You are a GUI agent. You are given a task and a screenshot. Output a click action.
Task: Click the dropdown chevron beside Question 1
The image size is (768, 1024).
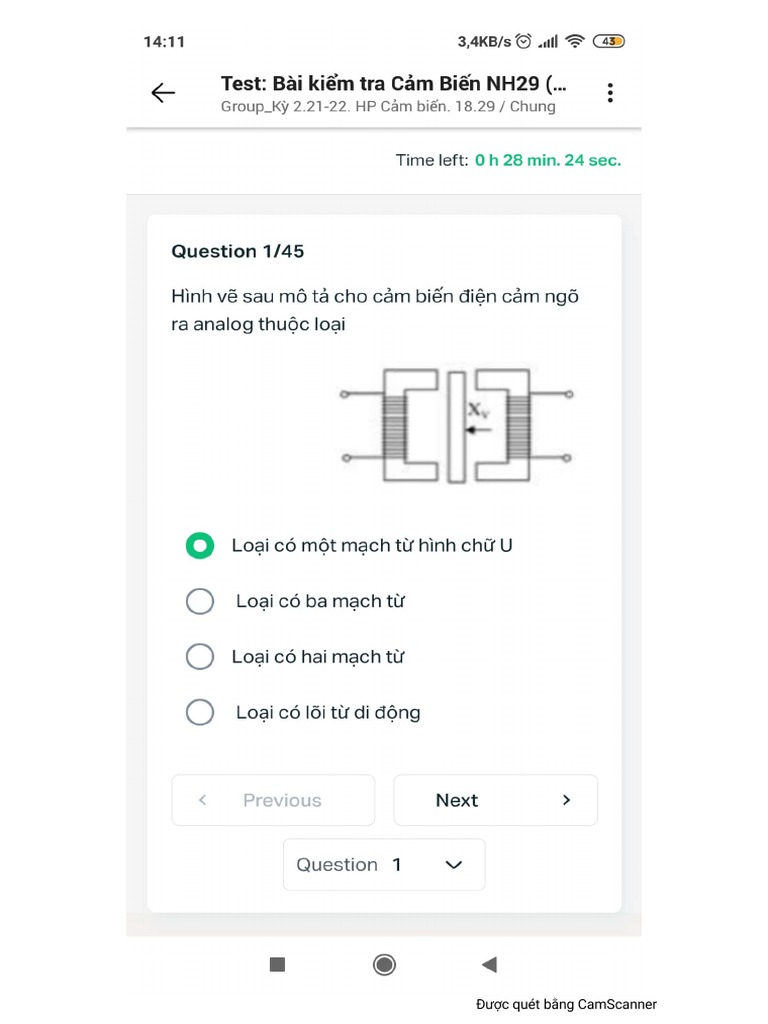click(x=453, y=864)
